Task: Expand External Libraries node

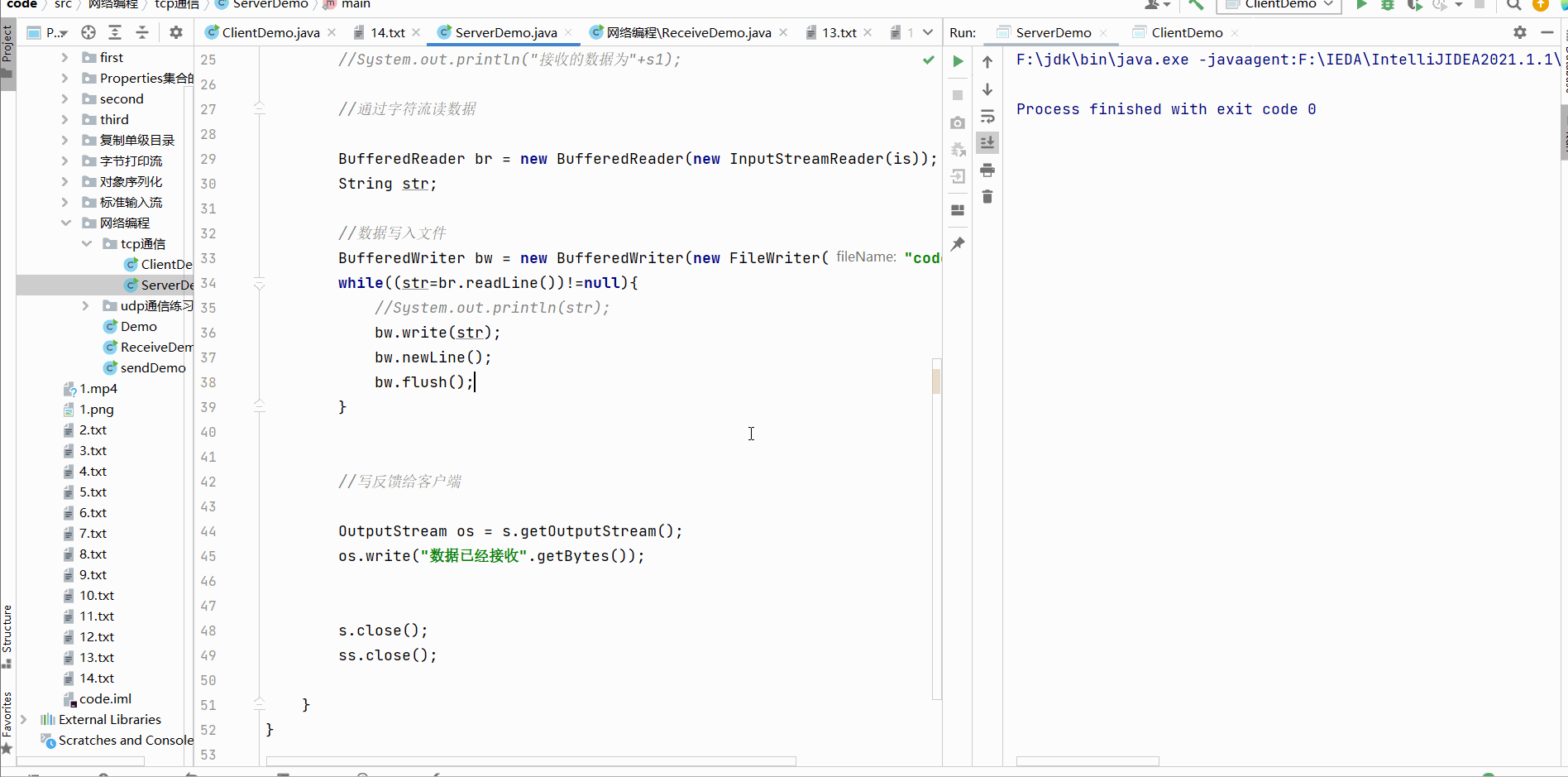Action: (x=23, y=719)
